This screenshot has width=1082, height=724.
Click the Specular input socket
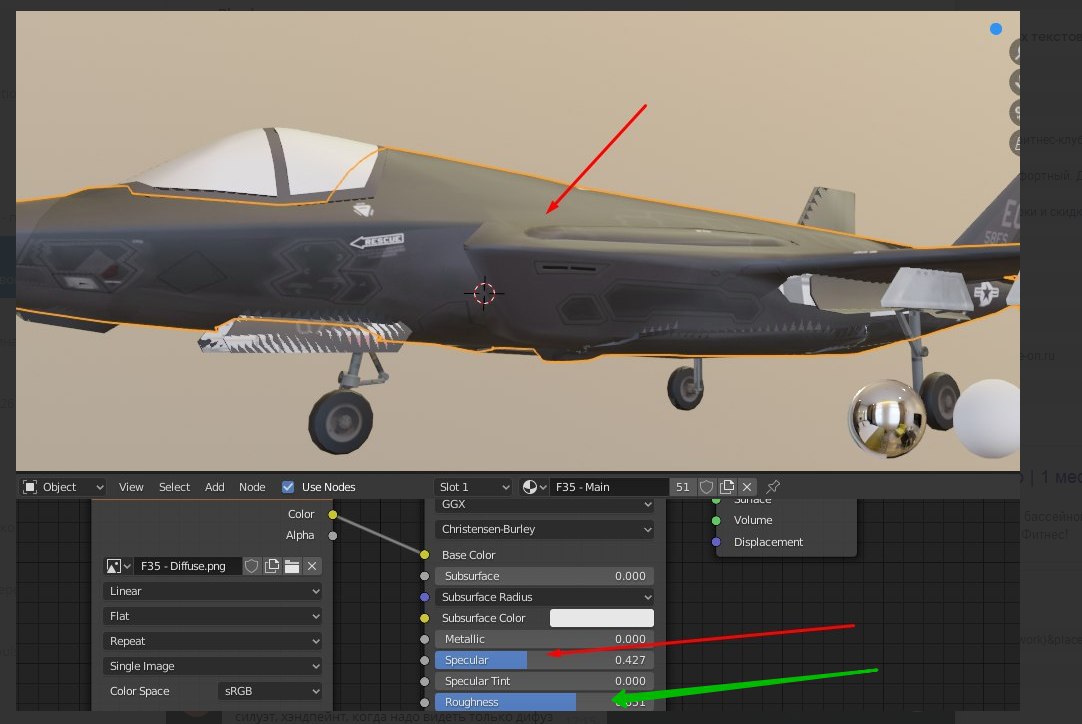(424, 661)
